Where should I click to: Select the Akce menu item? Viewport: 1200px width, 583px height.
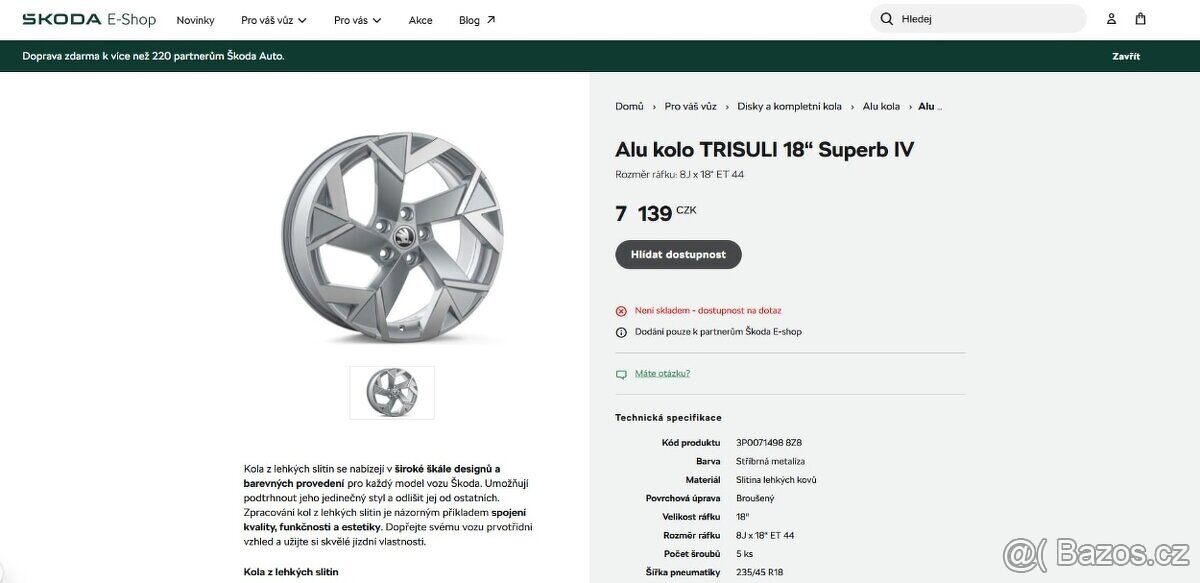pos(421,19)
